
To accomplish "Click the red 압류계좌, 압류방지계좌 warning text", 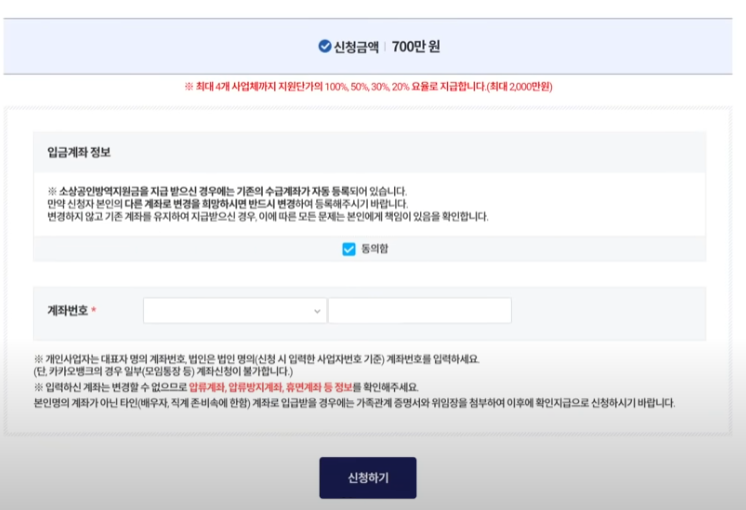I will click(x=270, y=387).
